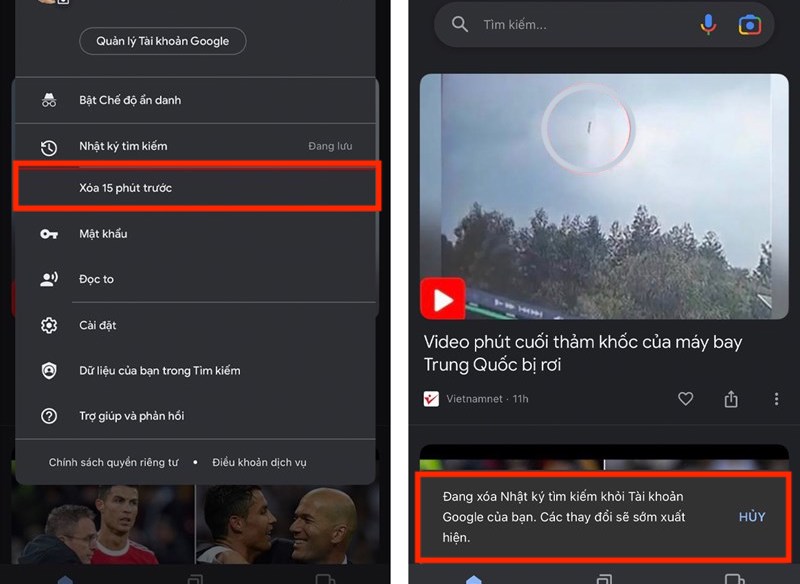Open Quản lý Tài khoản Google
This screenshot has height=584, width=800.
pyautogui.click(x=162, y=41)
